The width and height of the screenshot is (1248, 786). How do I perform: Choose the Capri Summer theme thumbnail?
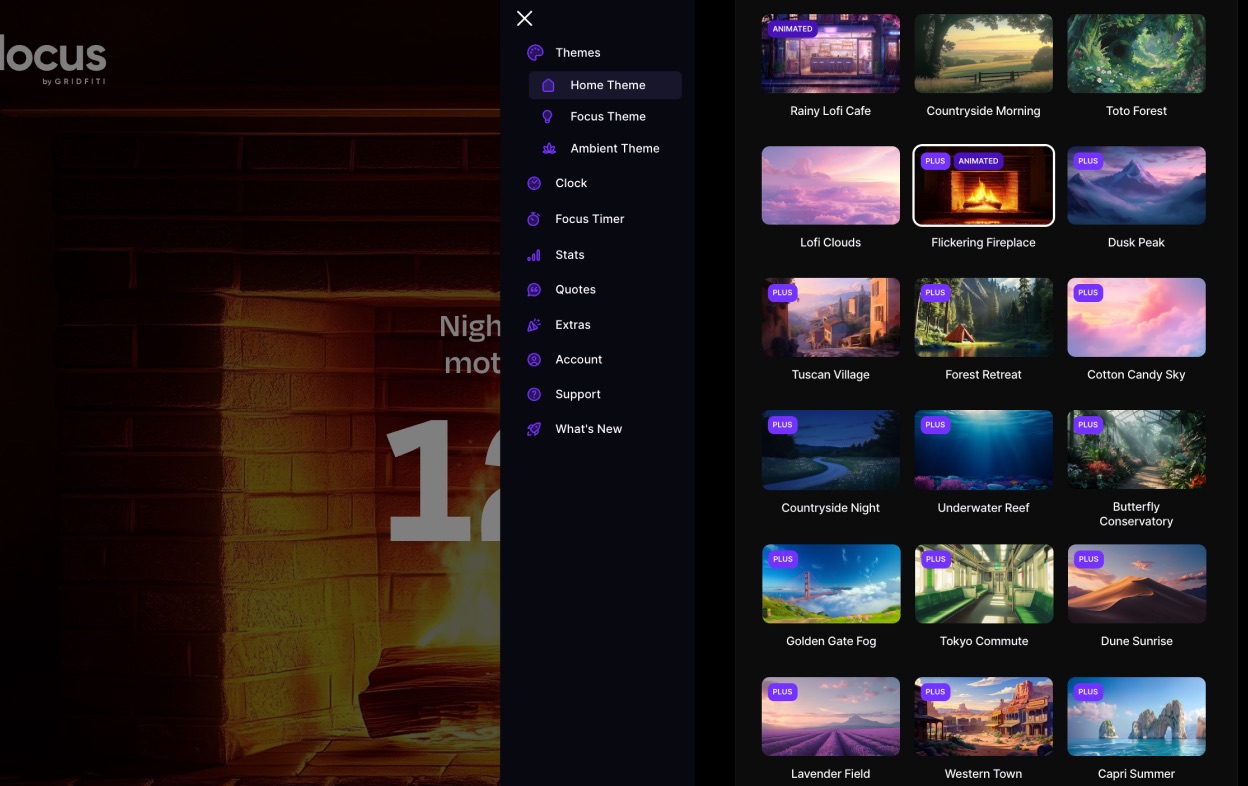1137,717
